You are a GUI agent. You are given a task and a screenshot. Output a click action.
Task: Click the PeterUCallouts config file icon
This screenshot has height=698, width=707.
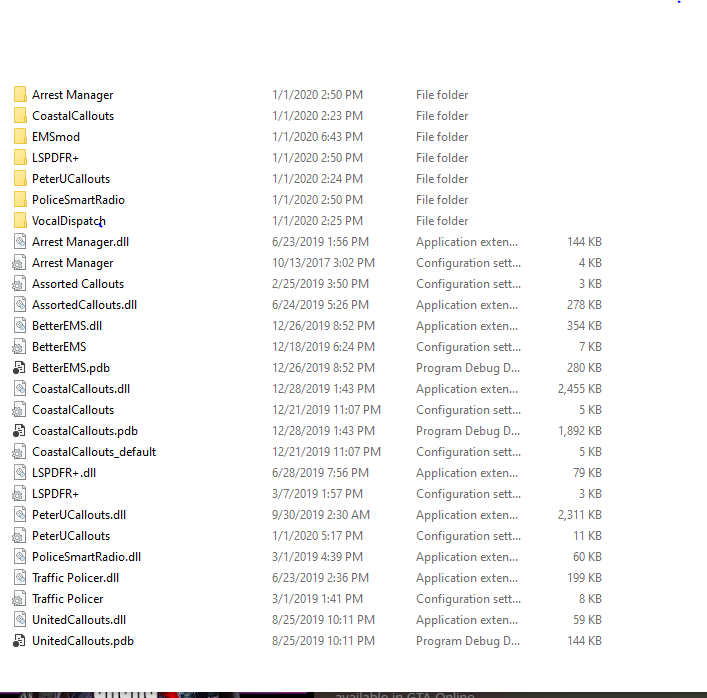tap(19, 536)
